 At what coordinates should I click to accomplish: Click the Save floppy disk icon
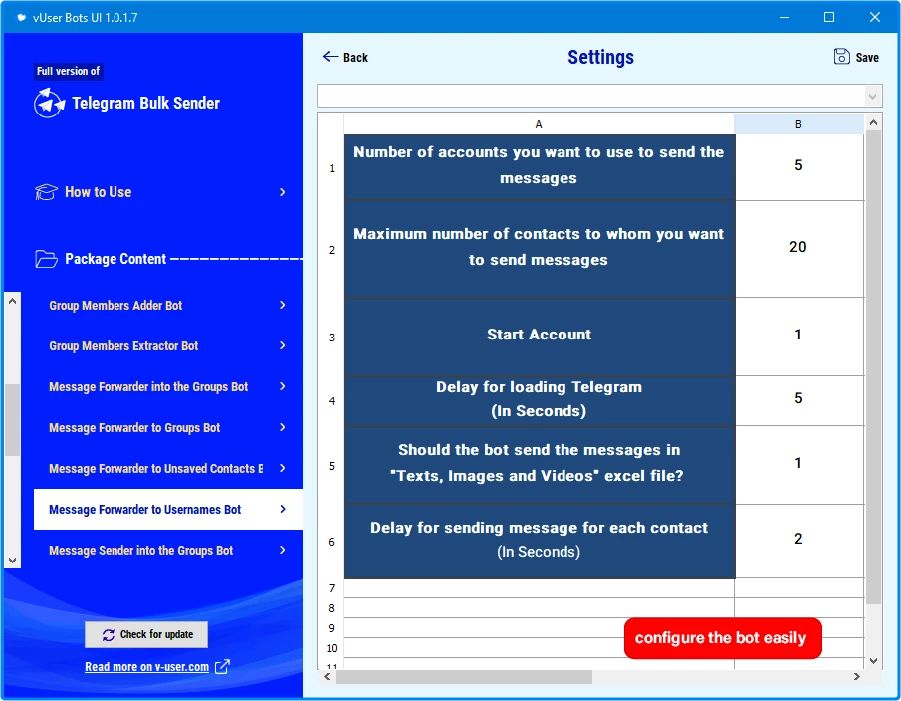pos(841,56)
